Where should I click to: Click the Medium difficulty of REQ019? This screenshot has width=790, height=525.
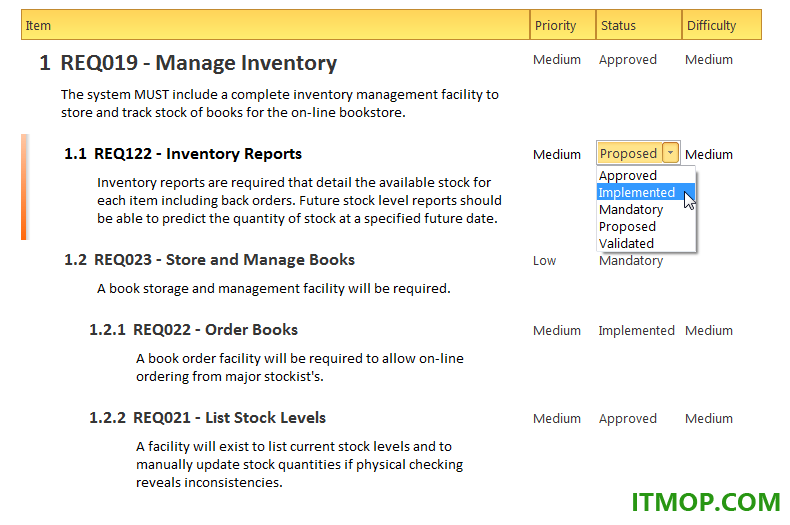point(709,59)
